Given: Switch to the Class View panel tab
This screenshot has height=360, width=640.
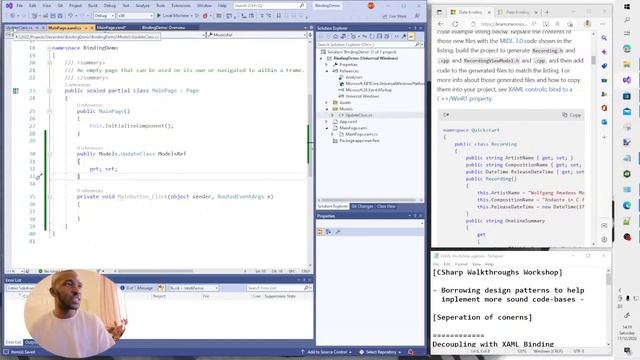Looking at the screenshot, I should [386, 207].
